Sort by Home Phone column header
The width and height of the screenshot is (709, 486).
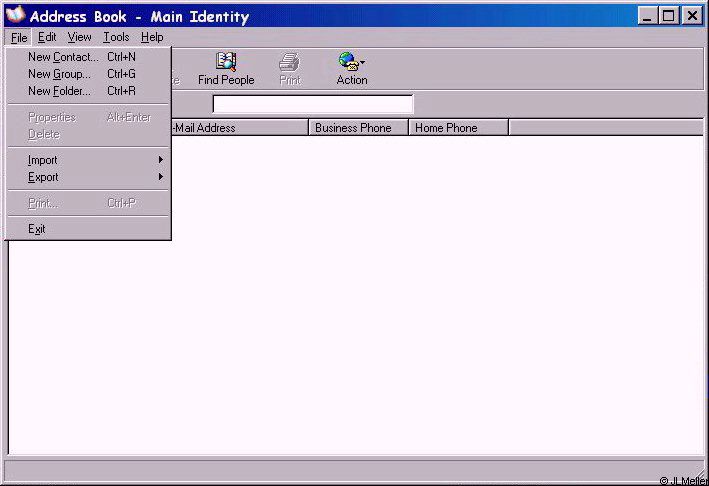click(458, 128)
